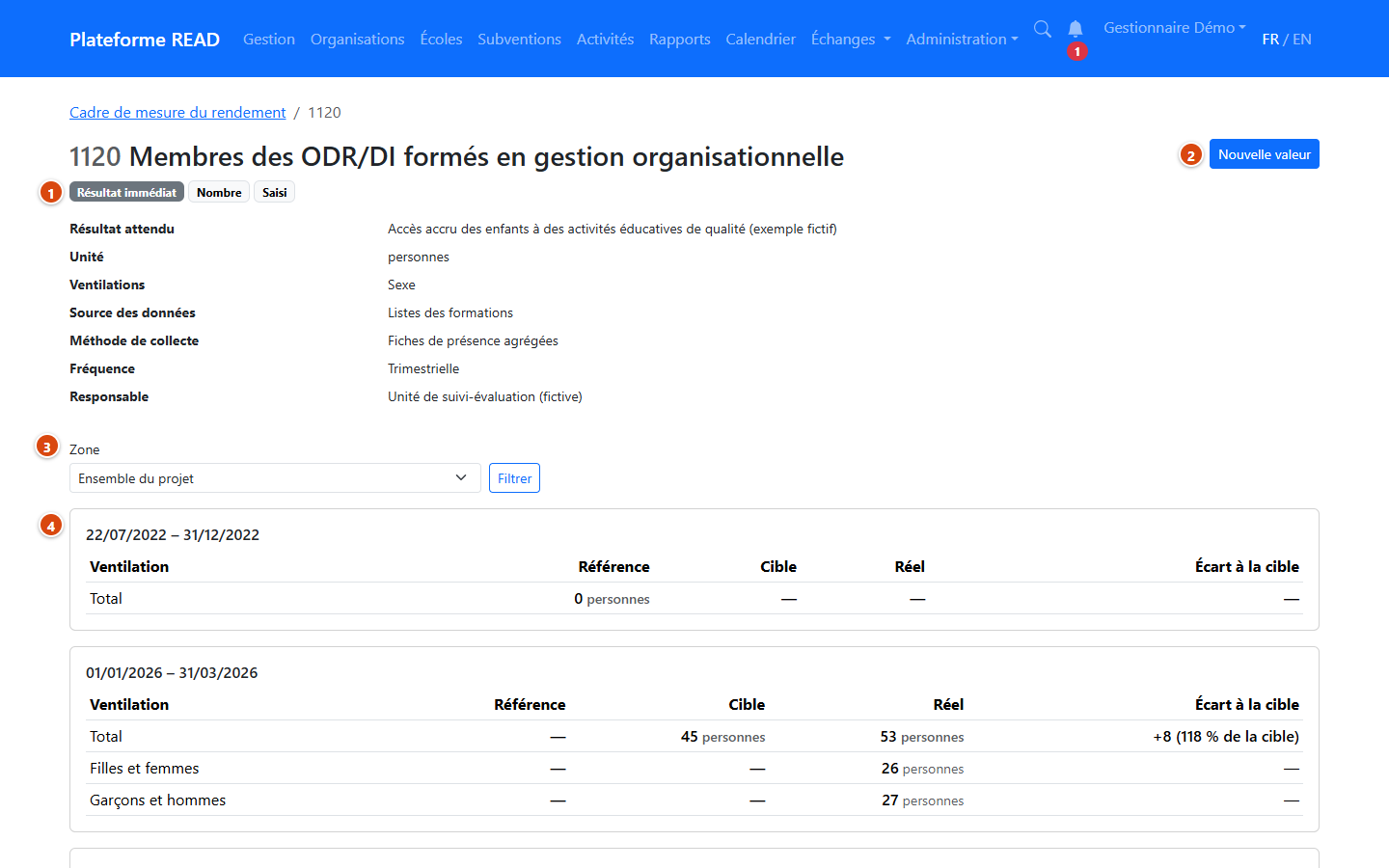Click the 1120 breadcrumb item
The height and width of the screenshot is (868, 1389).
pyautogui.click(x=324, y=113)
